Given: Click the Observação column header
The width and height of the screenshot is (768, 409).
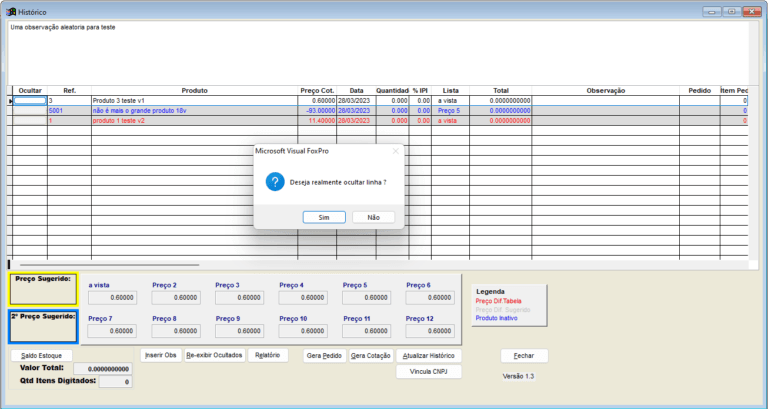Looking at the screenshot, I should [x=605, y=91].
